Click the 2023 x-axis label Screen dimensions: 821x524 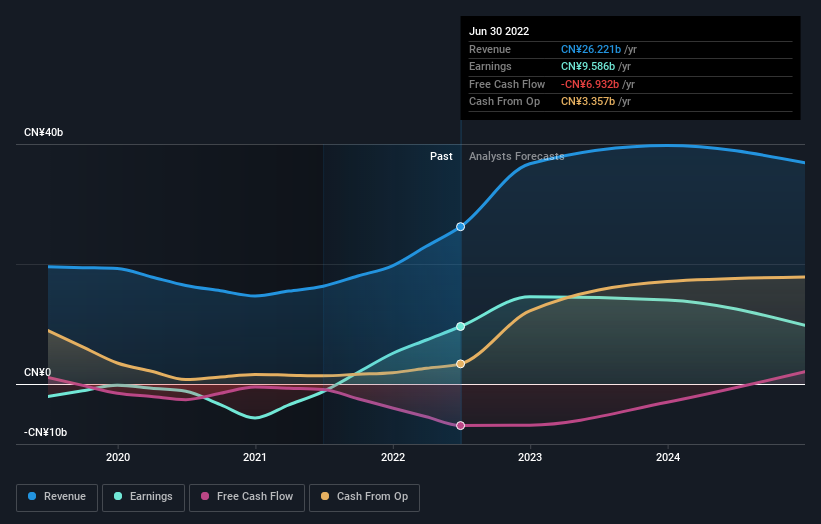(530, 457)
